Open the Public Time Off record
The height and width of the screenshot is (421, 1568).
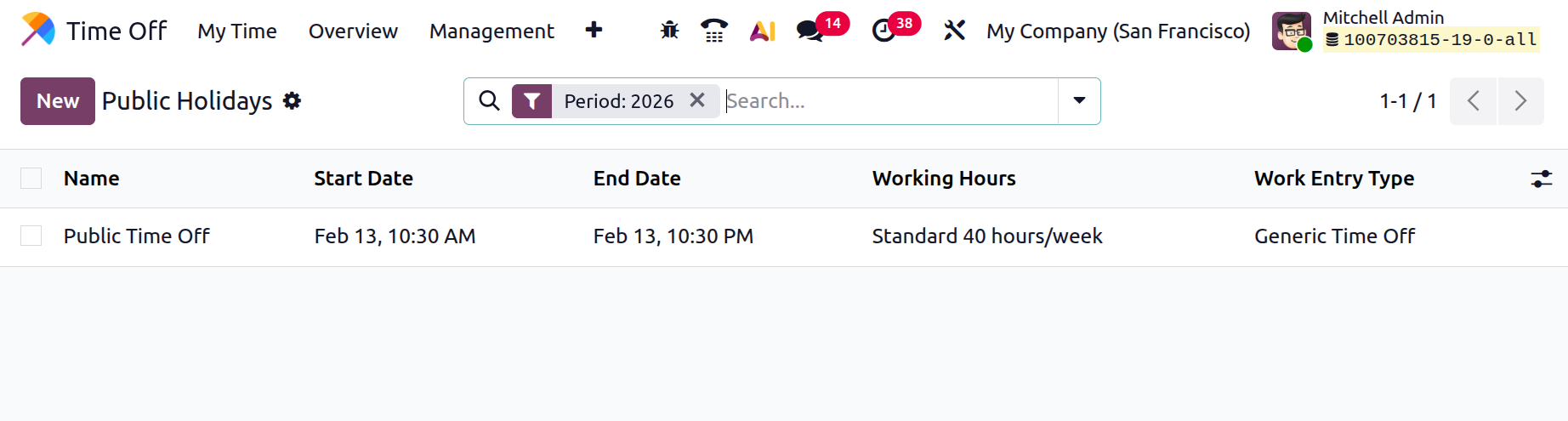(137, 236)
